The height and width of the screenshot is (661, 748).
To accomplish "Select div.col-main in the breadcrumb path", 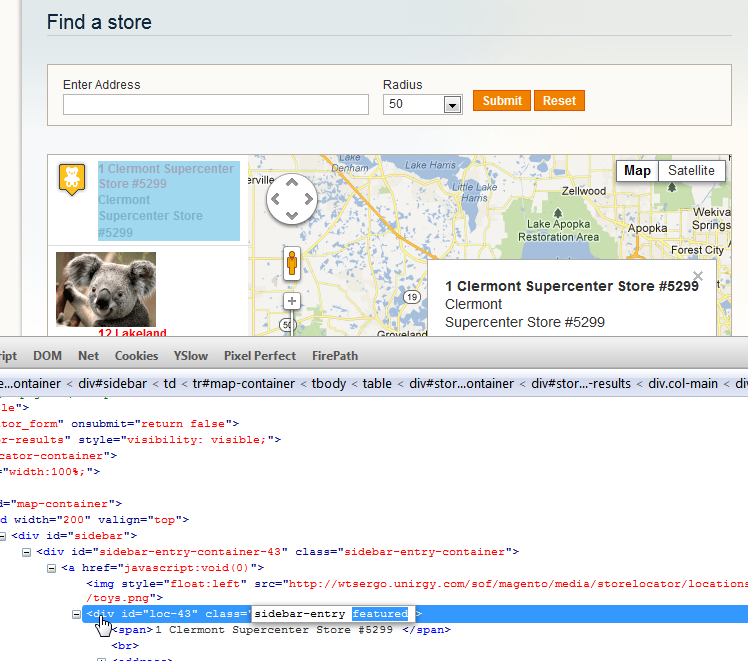I will coord(683,383).
